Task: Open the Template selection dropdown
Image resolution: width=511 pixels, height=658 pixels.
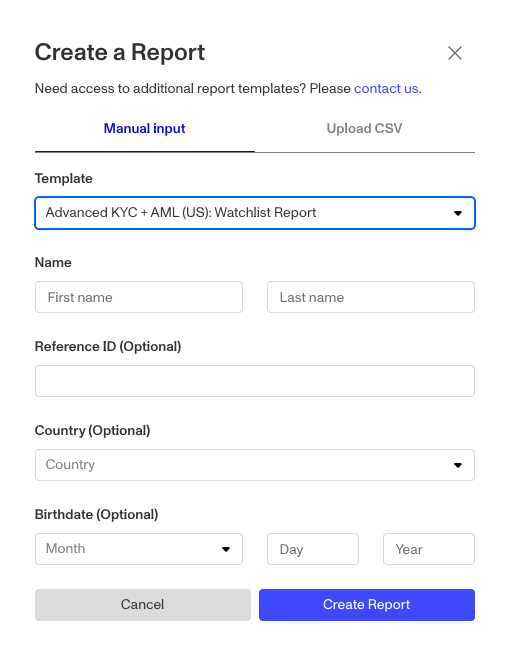Action: click(255, 213)
